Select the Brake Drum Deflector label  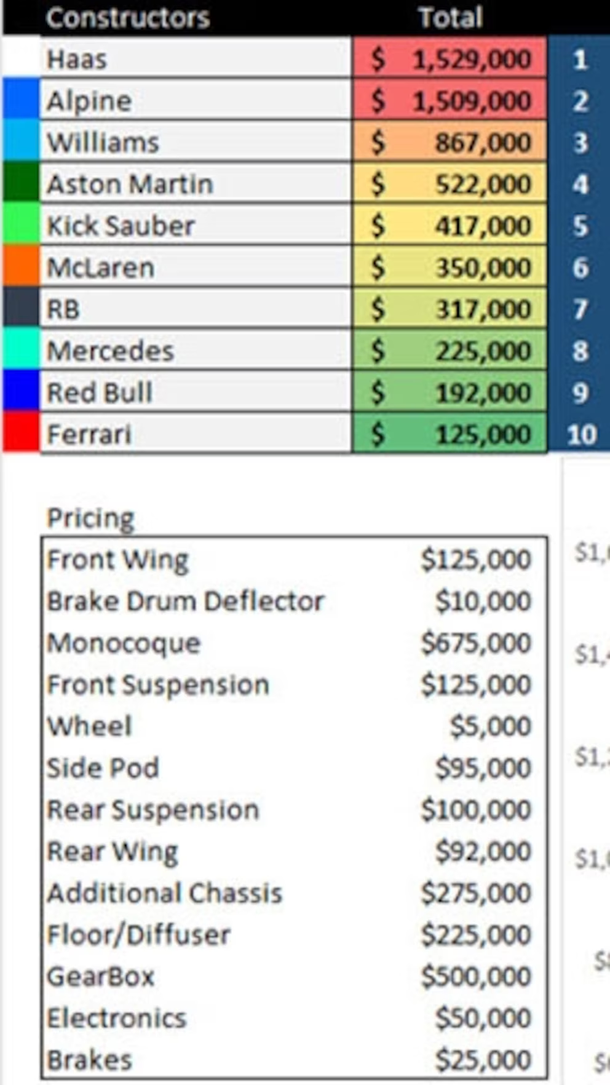pyautogui.click(x=185, y=601)
